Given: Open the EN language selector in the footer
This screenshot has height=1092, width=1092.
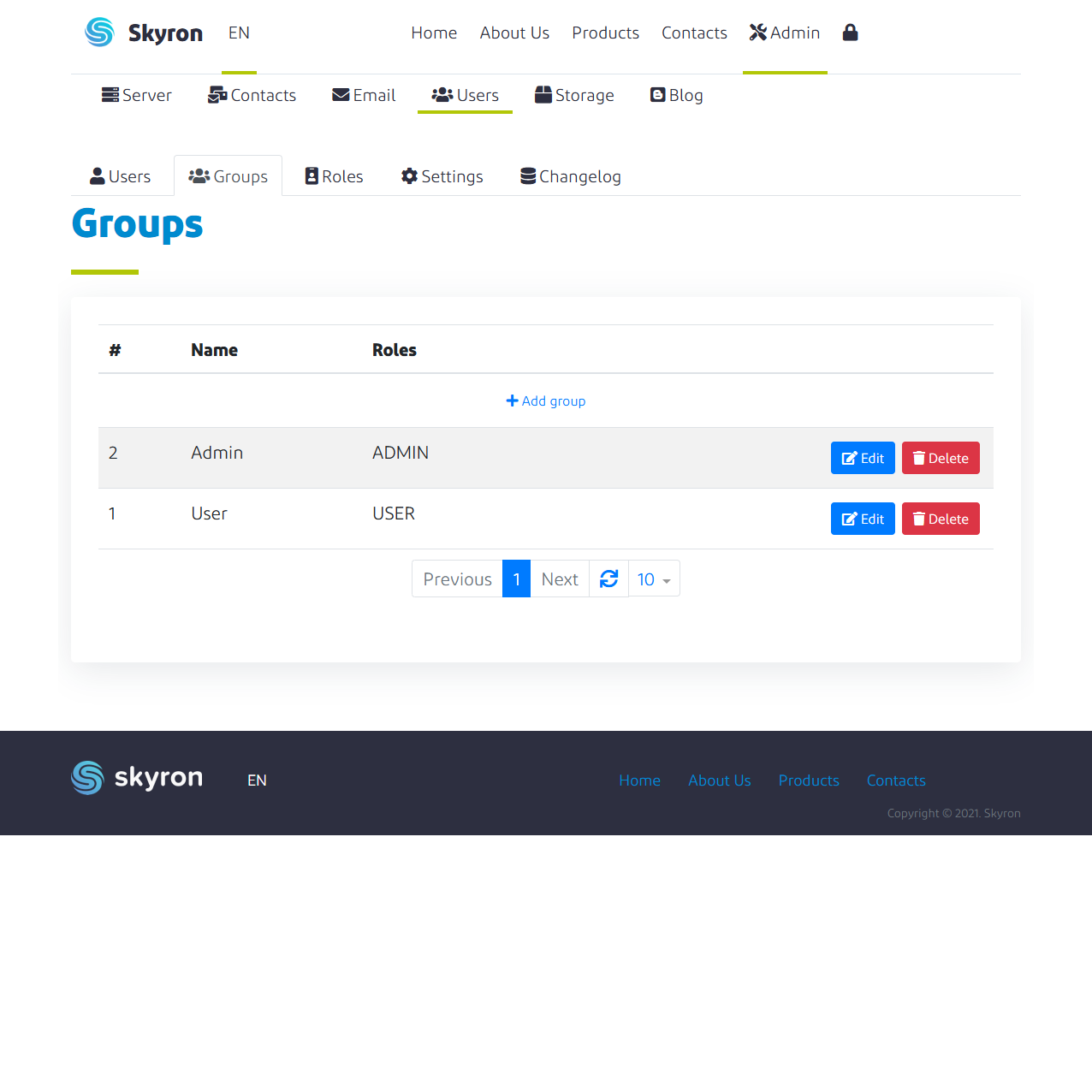Looking at the screenshot, I should [257, 780].
